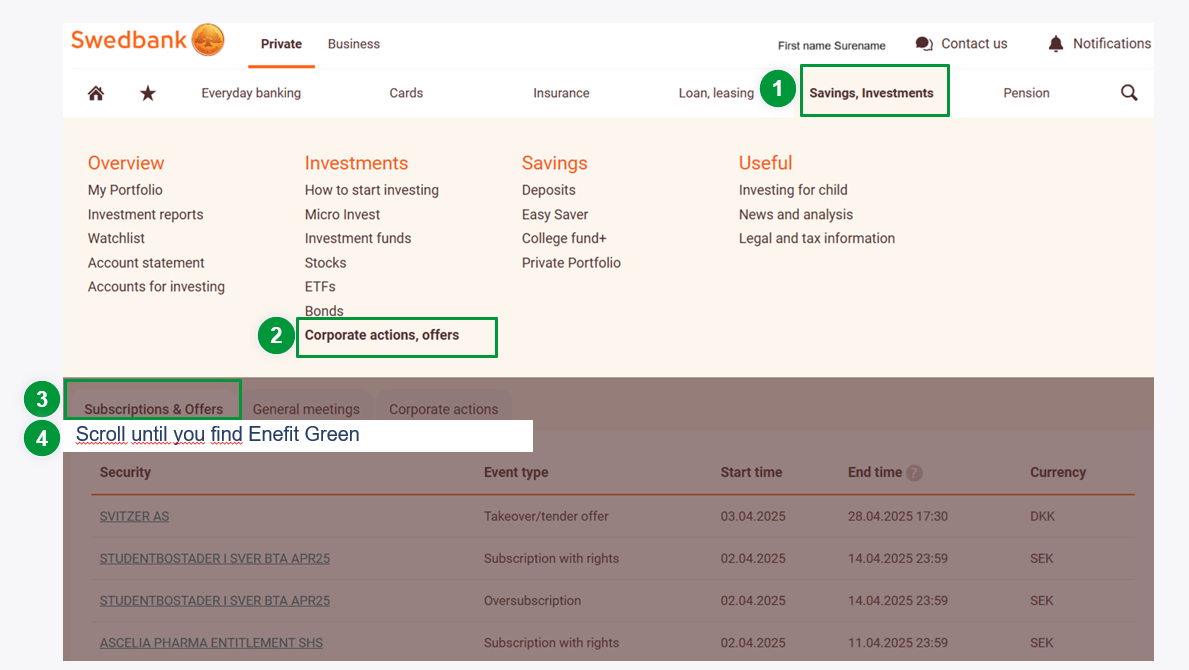The height and width of the screenshot is (670, 1189).
Task: Click the Takeover/tender offer cell
Action: [546, 516]
